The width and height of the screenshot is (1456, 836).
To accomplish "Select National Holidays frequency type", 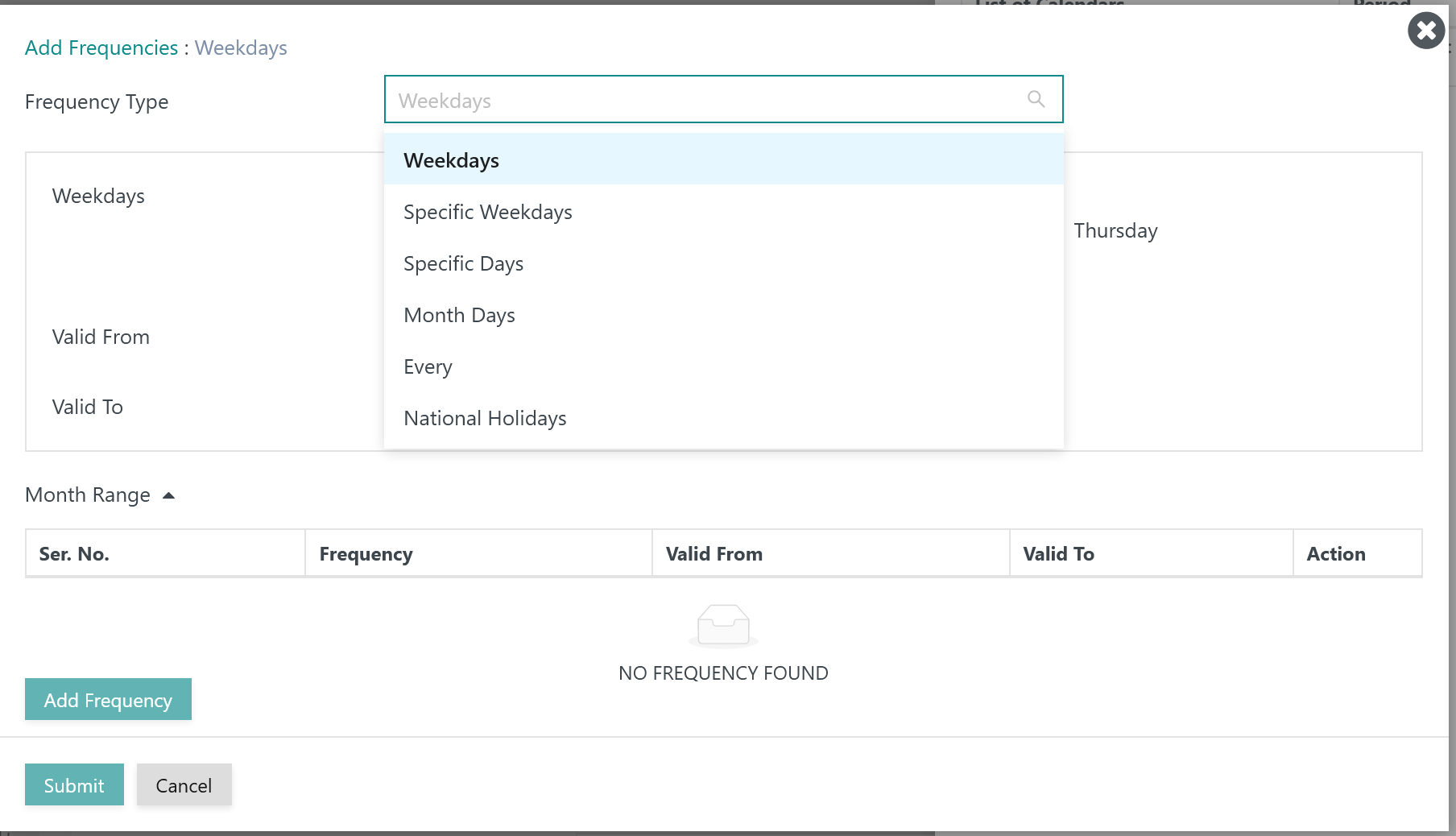I will 485,418.
